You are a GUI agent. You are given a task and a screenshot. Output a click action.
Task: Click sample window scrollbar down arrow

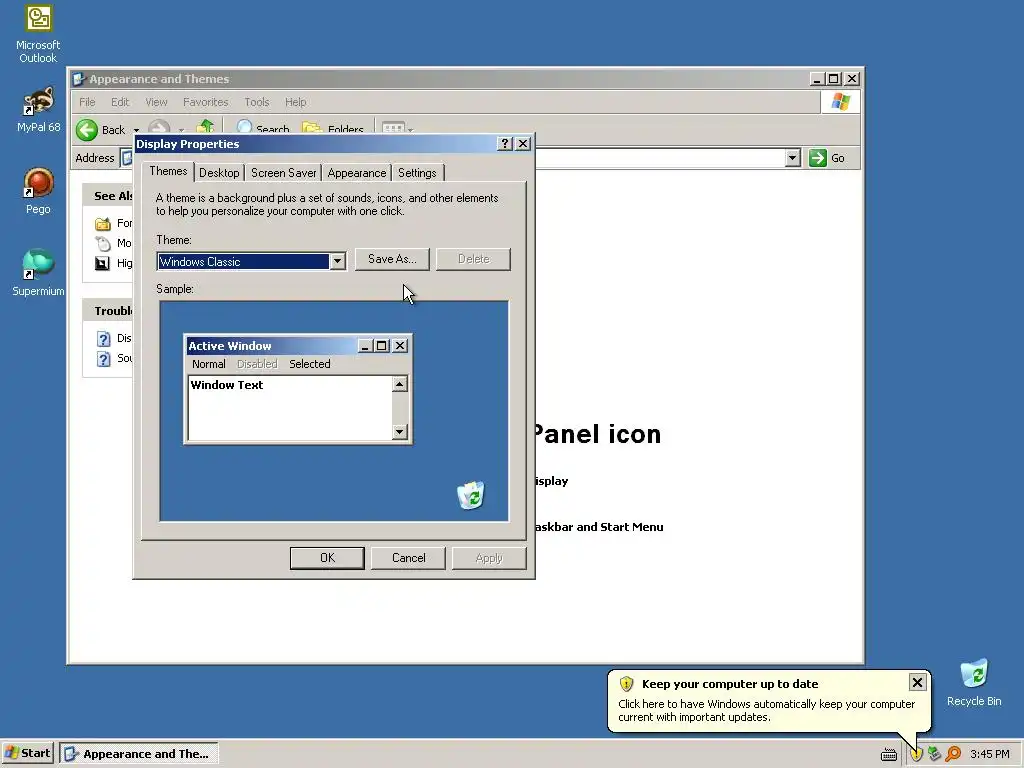tap(400, 432)
